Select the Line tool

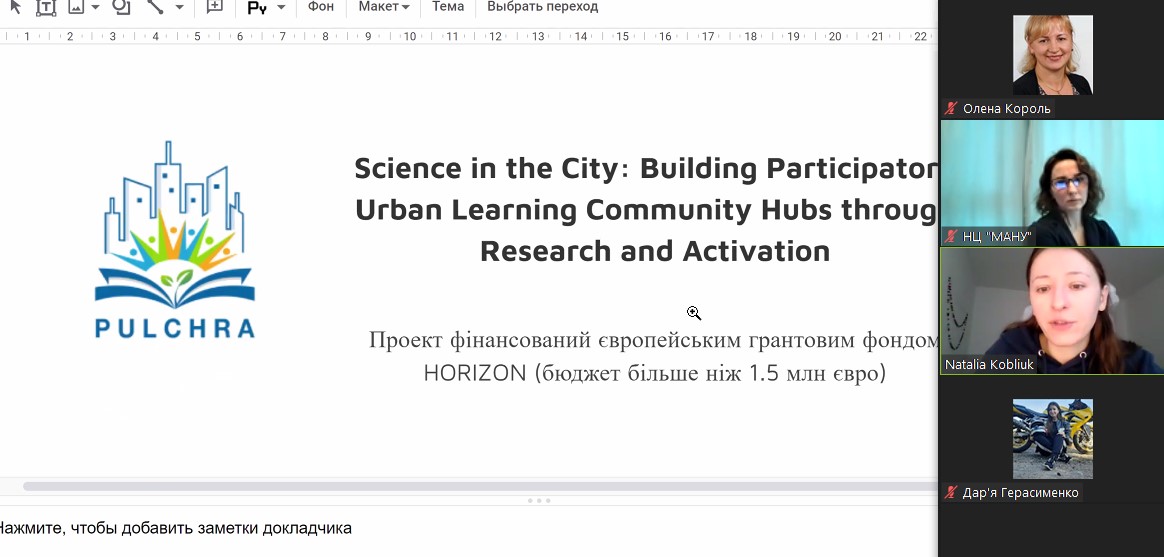155,7
